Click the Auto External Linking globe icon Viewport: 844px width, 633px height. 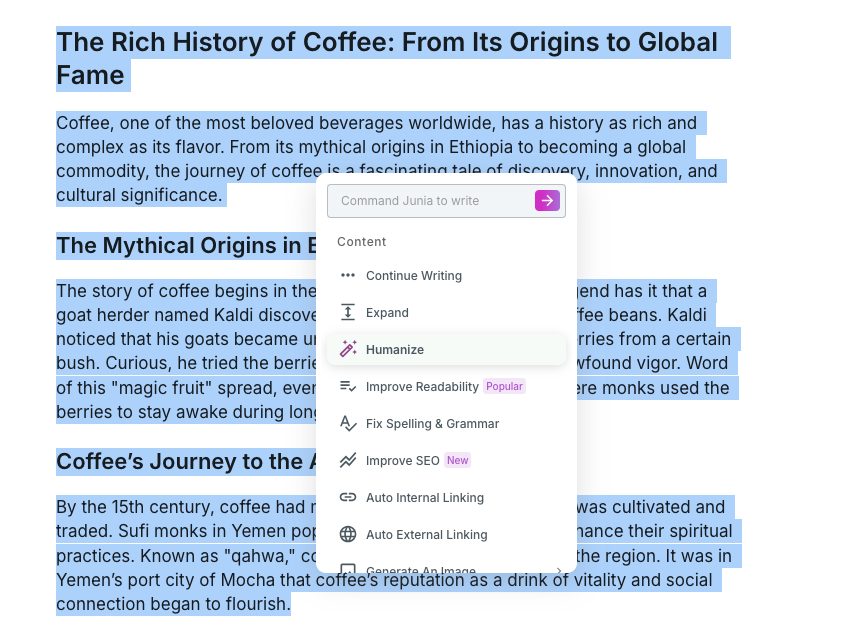(348, 534)
